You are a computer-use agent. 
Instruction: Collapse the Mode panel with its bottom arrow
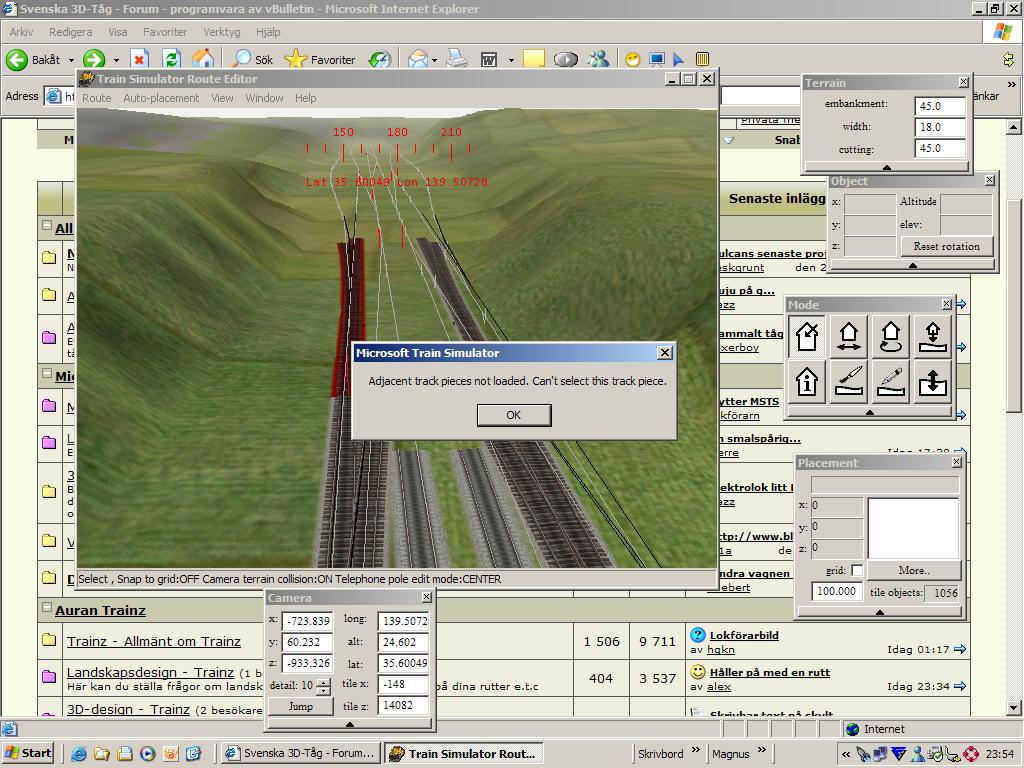coord(869,413)
